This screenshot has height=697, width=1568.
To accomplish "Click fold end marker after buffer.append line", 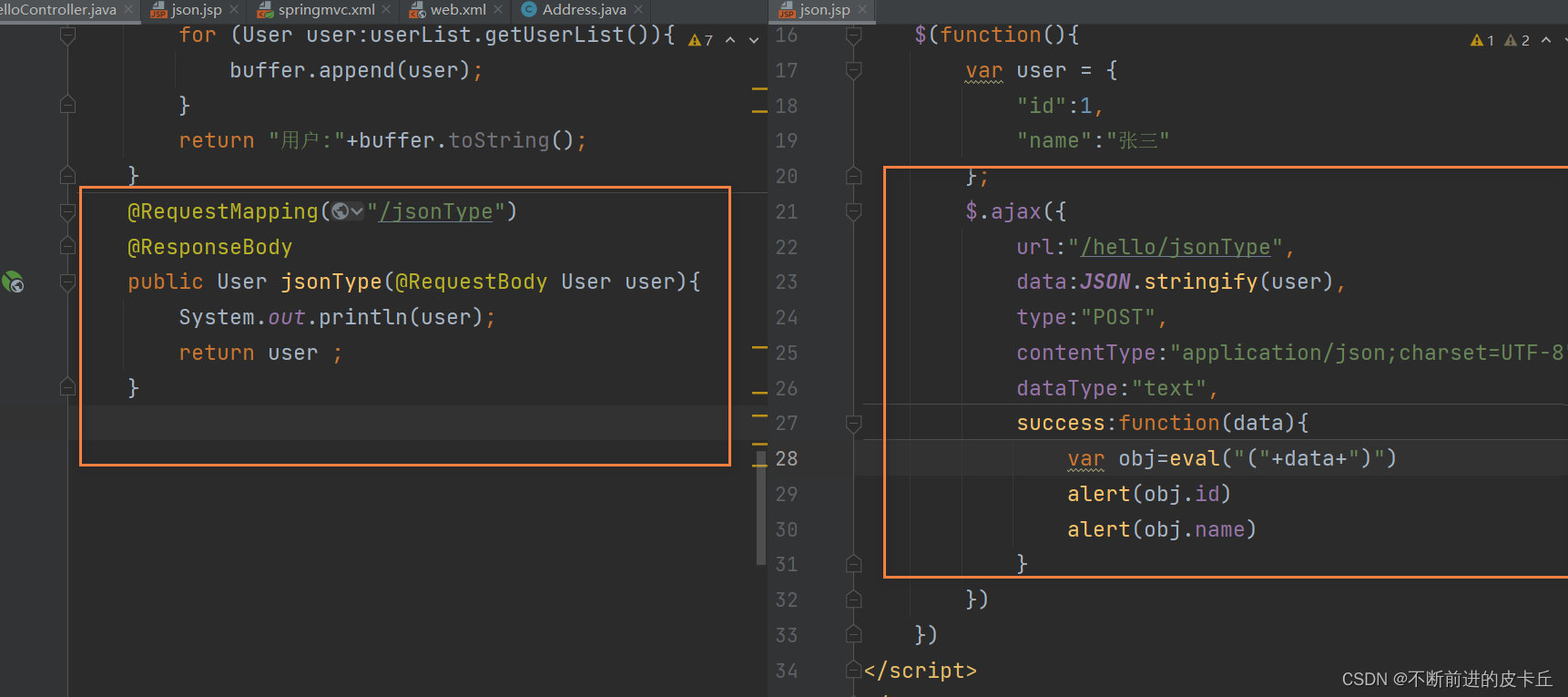I will click(67, 105).
